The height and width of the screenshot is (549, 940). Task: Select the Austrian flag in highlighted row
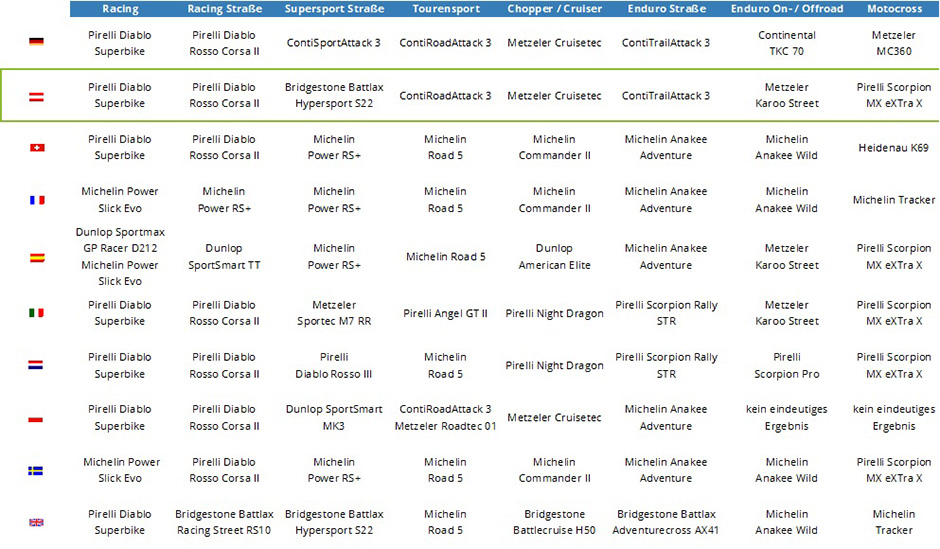click(x=36, y=96)
